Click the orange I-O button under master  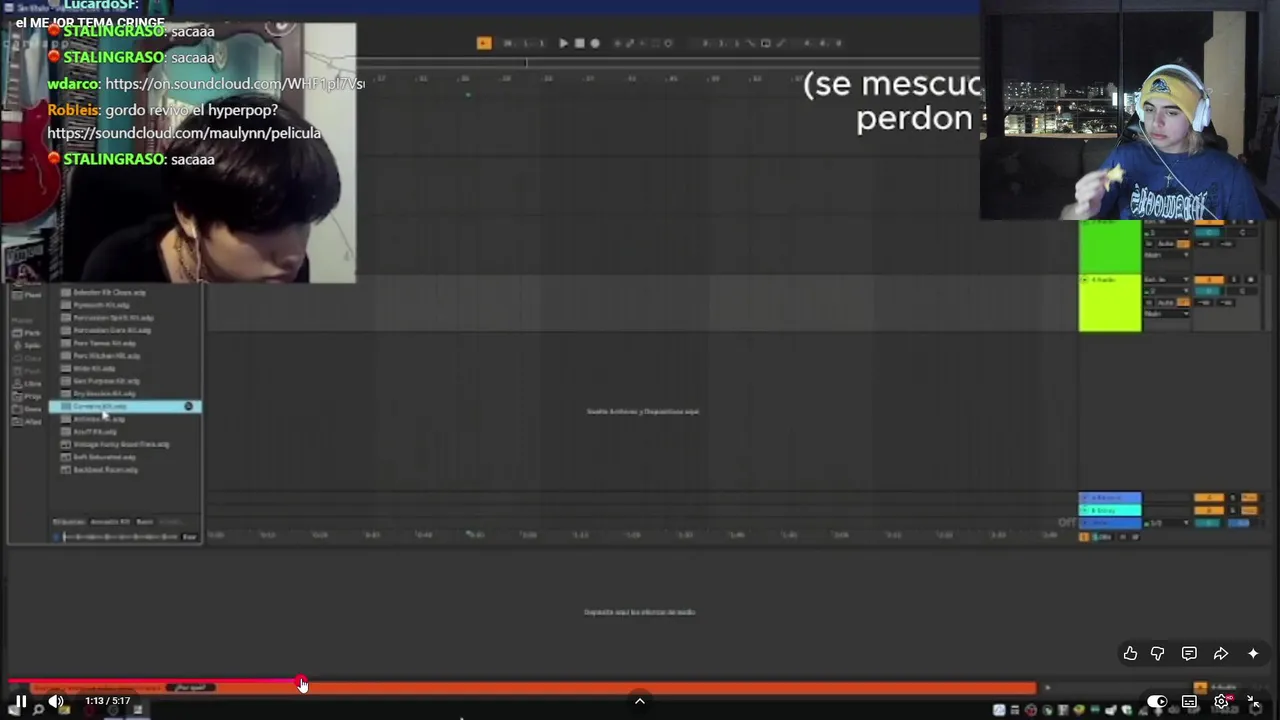click(1084, 537)
